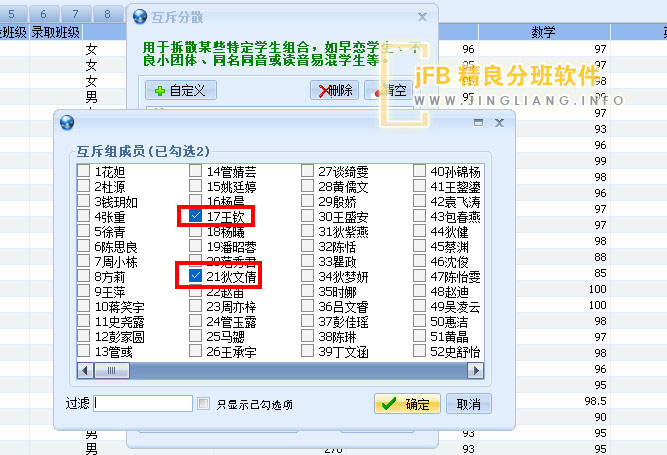Screen dimensions: 667x455
Task: Check the 52史舒怡 checkbox
Action: click(x=419, y=351)
